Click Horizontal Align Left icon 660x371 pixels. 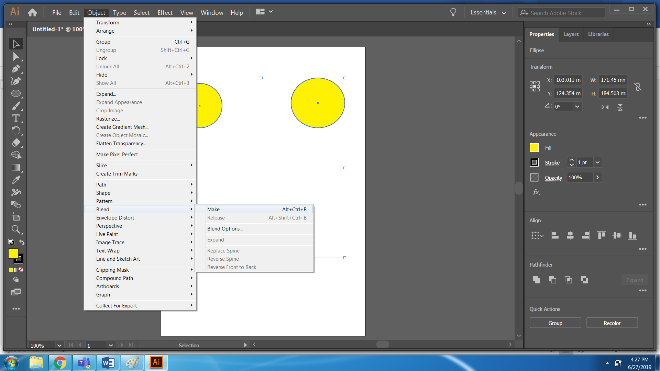[x=555, y=236]
